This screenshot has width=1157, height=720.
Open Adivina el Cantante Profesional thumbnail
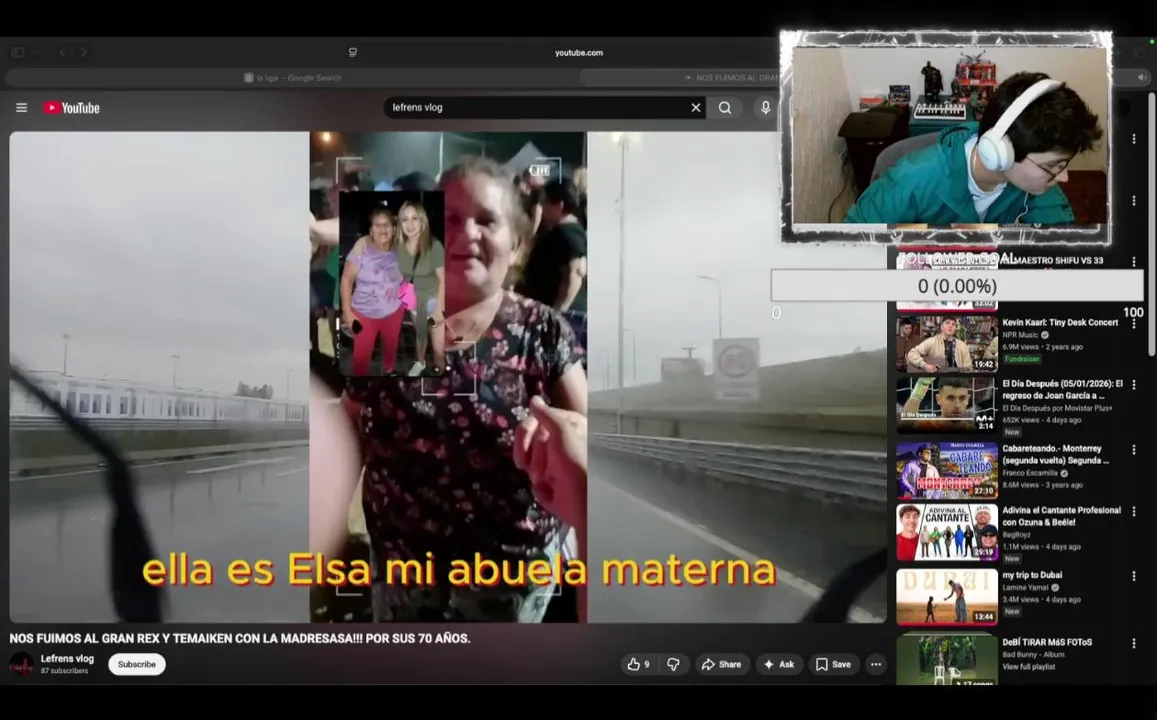pos(947,533)
